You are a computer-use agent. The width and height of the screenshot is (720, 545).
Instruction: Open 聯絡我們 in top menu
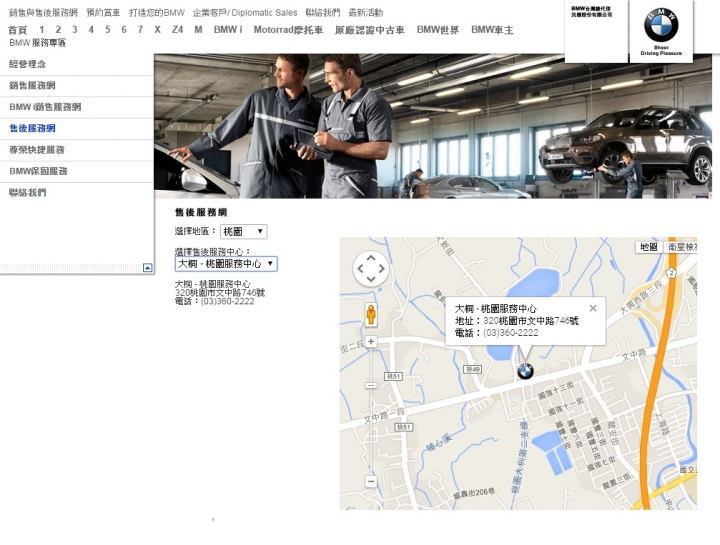point(323,13)
